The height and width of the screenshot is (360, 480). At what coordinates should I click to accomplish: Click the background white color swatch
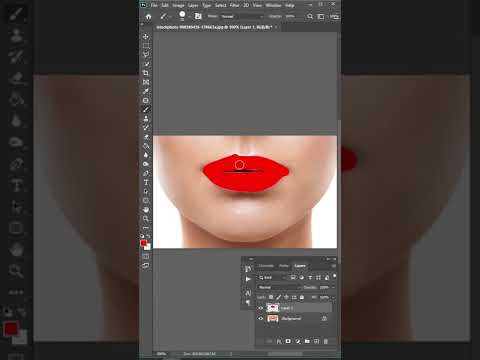pos(148,247)
